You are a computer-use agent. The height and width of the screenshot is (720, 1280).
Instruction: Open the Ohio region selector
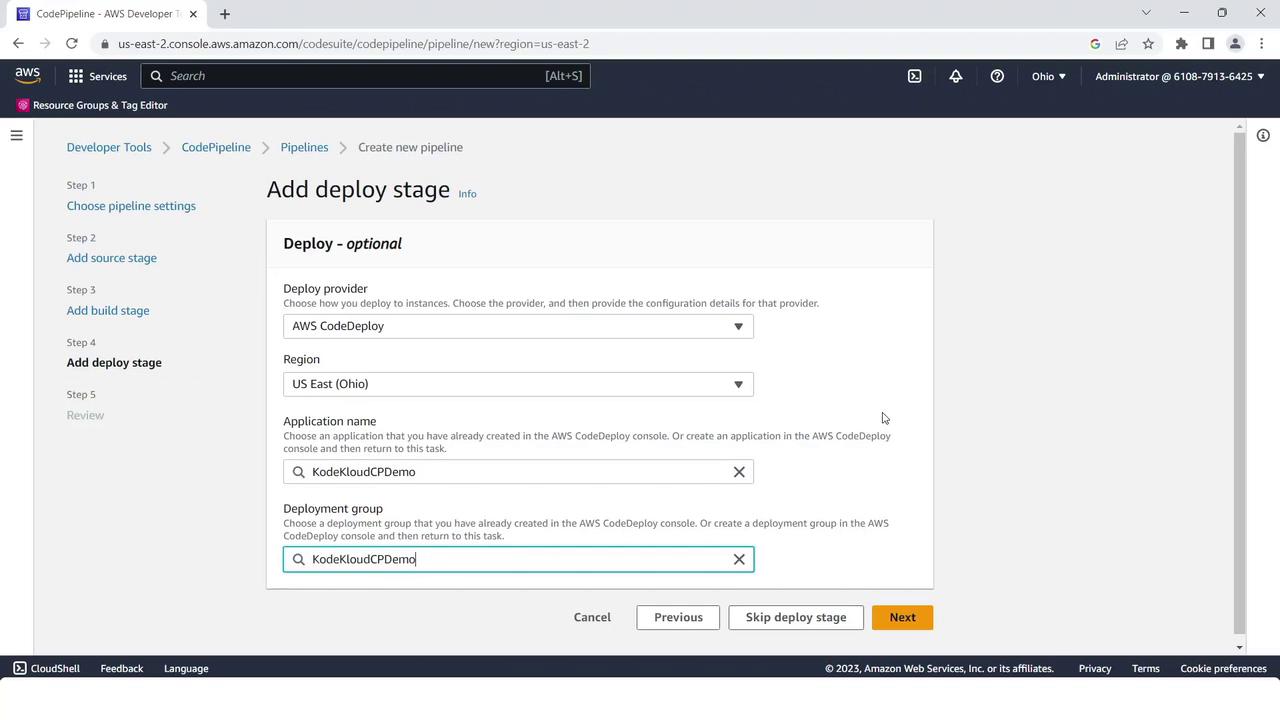click(x=1049, y=76)
